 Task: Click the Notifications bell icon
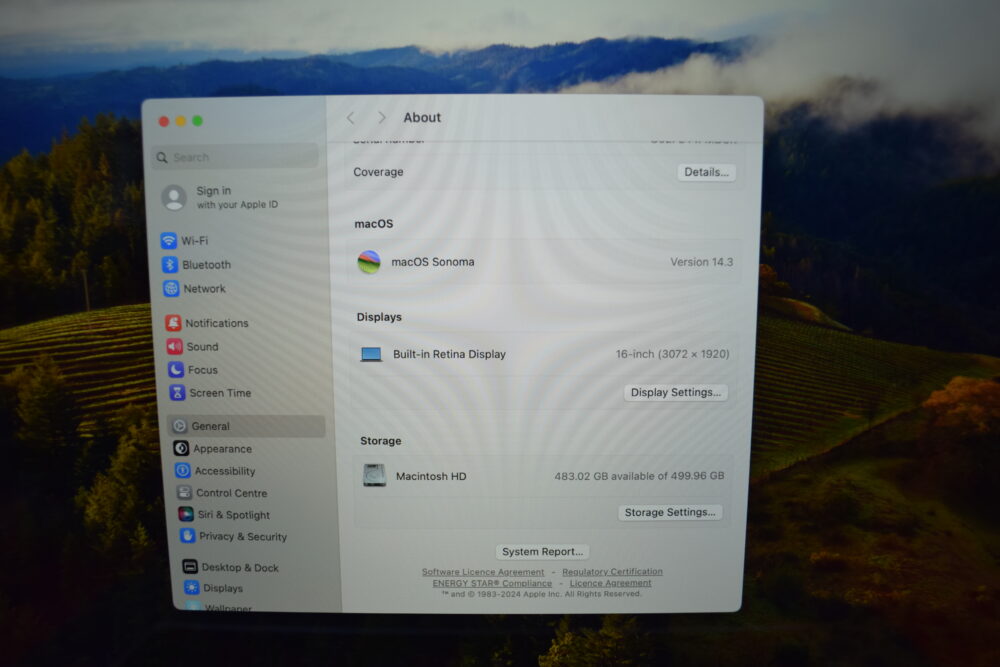(x=173, y=323)
